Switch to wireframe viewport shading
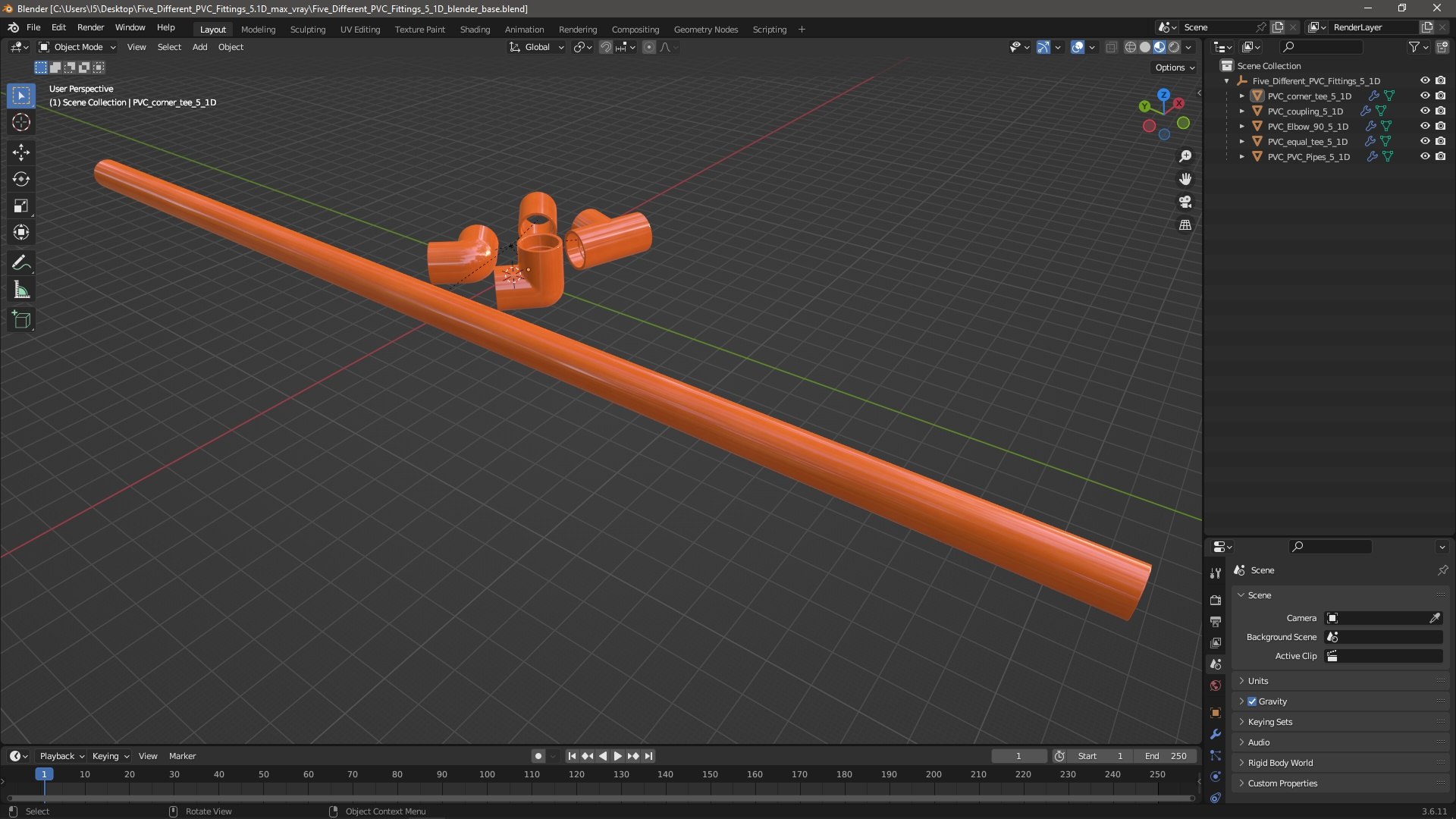1456x819 pixels. tap(1131, 47)
